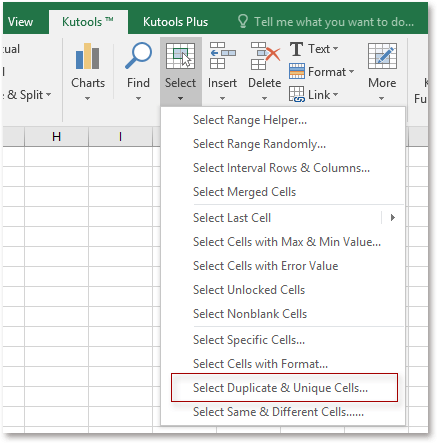Switch to the Kutools Plus tab
The image size is (437, 443).
pos(175,22)
